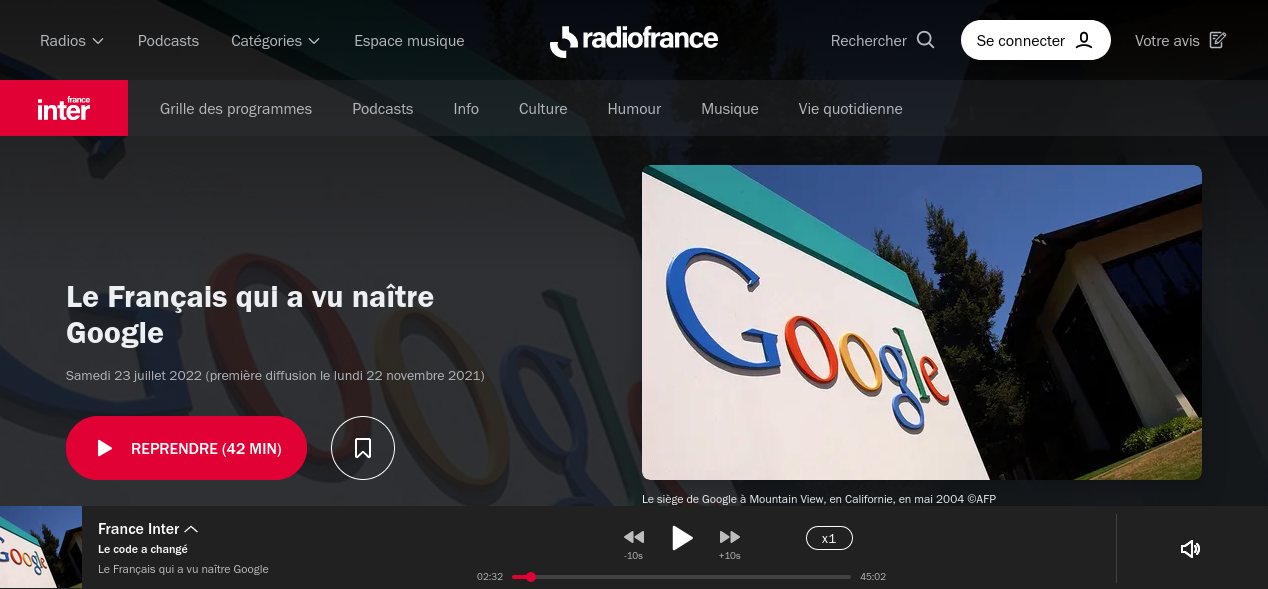Click the Radio France logo
This screenshot has height=589, width=1268.
coord(633,41)
